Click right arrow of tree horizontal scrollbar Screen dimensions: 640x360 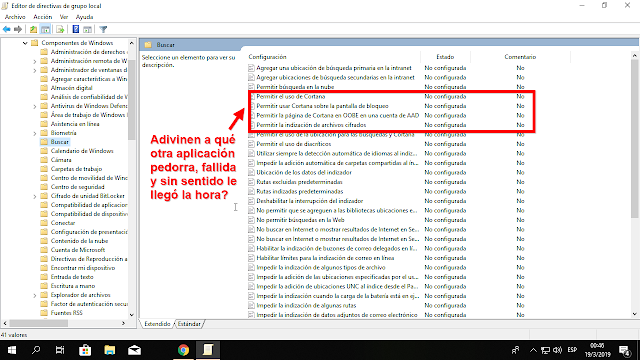click(123, 323)
